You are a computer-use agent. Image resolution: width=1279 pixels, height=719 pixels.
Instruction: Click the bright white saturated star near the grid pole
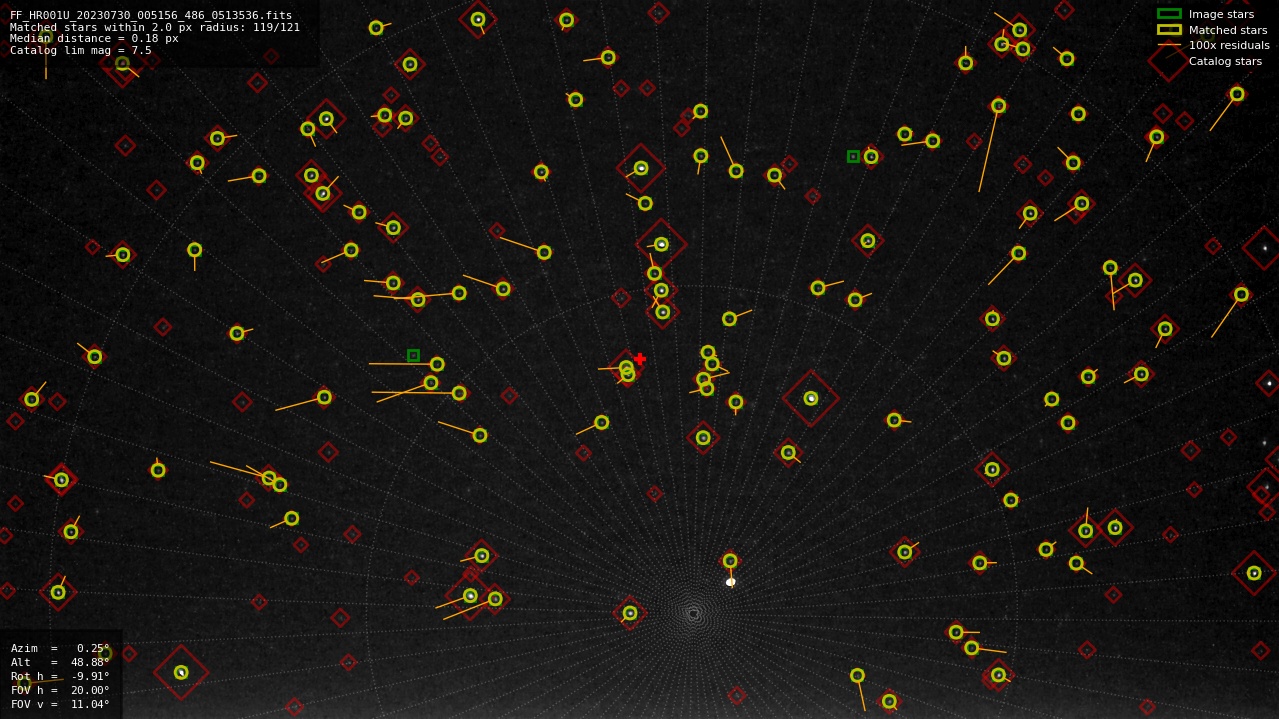tap(731, 582)
